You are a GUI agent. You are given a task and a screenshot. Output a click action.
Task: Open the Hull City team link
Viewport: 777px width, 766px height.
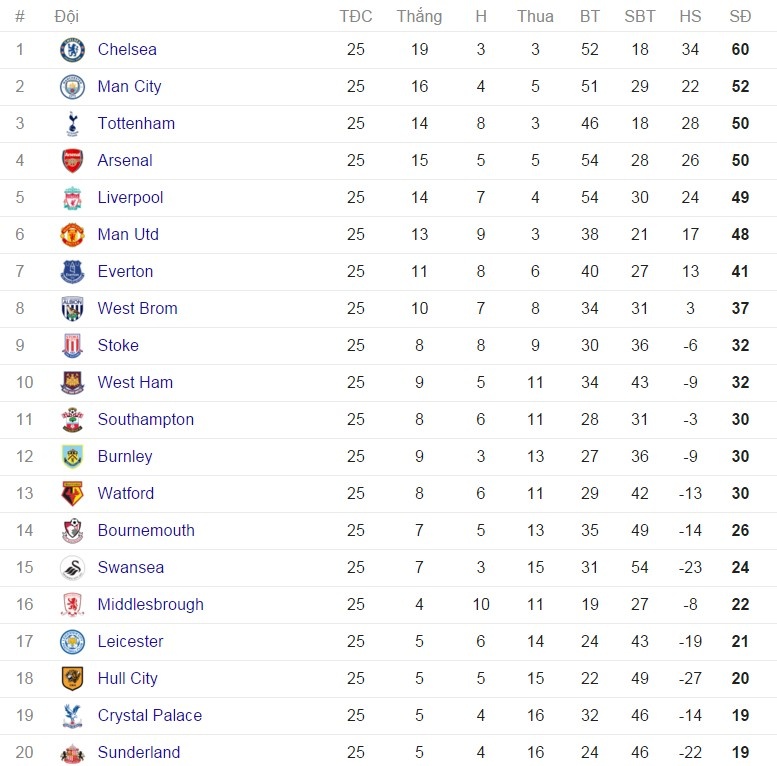coord(127,678)
